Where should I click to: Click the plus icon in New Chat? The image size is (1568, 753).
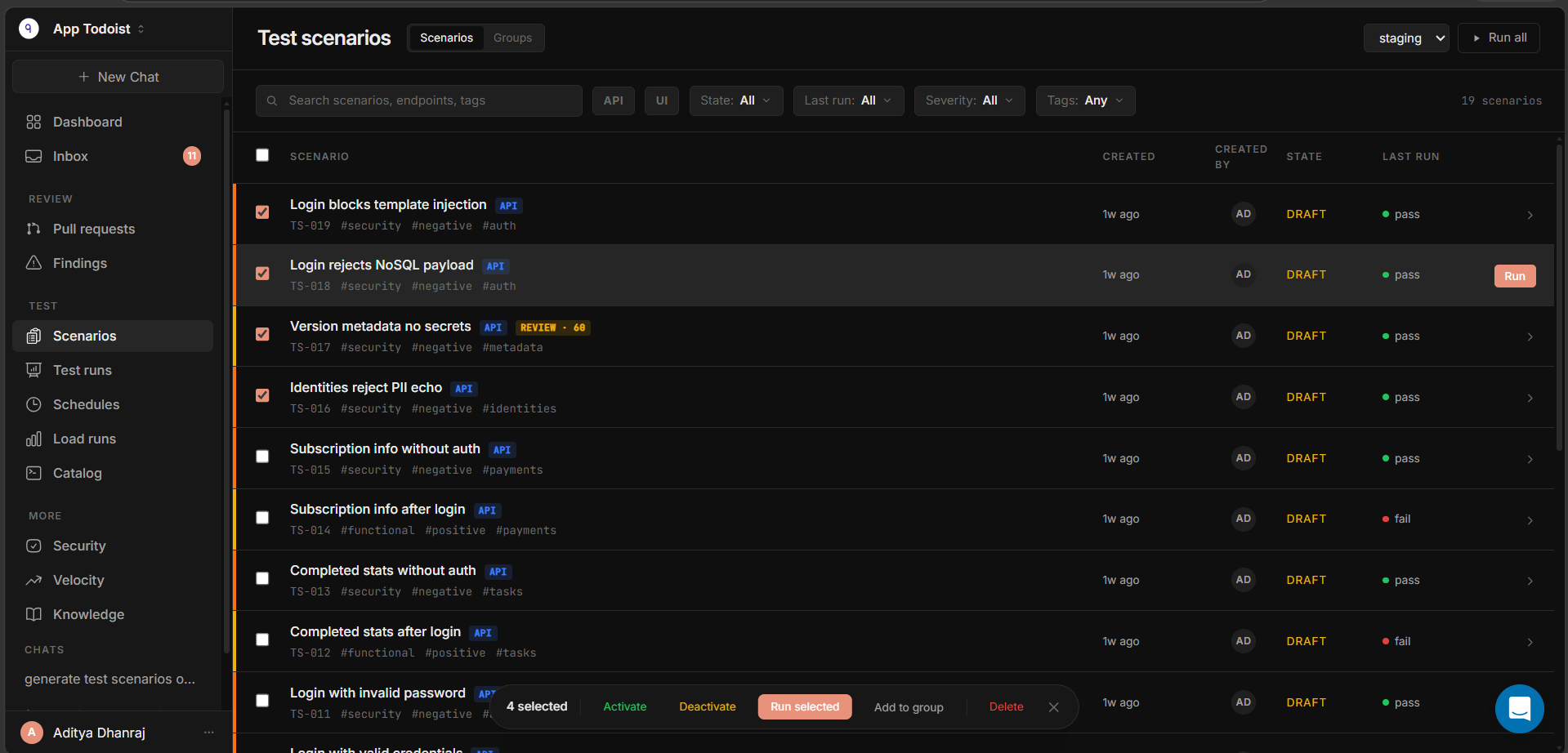coord(83,77)
